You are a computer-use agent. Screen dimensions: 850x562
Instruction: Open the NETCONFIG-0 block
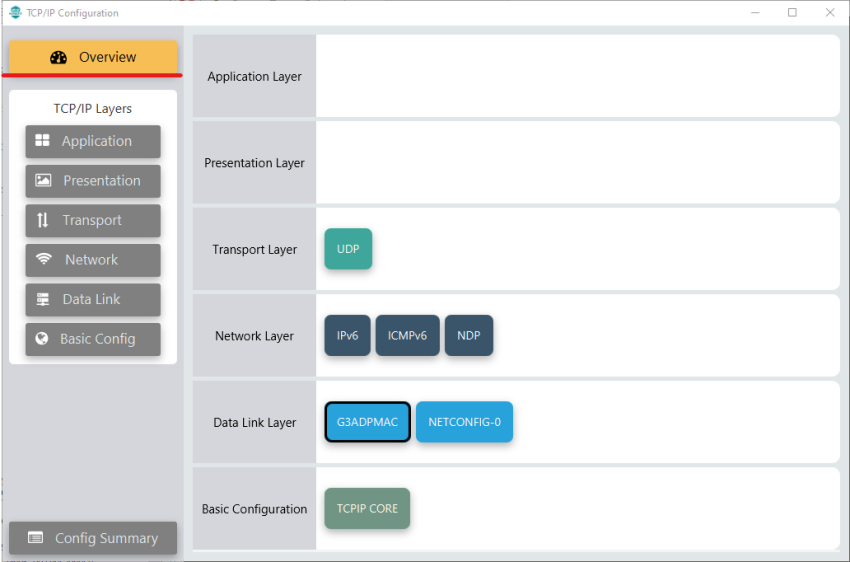464,422
